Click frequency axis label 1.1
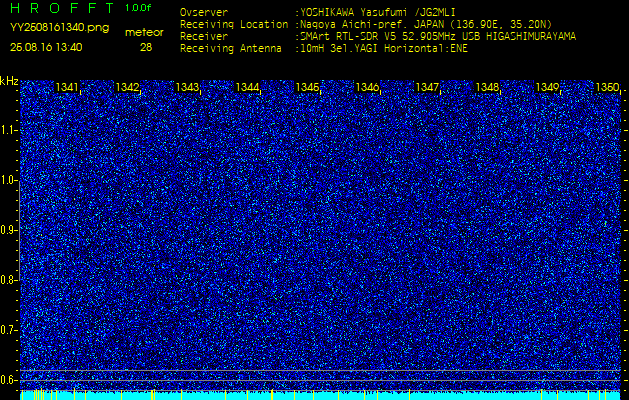 pos(8,130)
